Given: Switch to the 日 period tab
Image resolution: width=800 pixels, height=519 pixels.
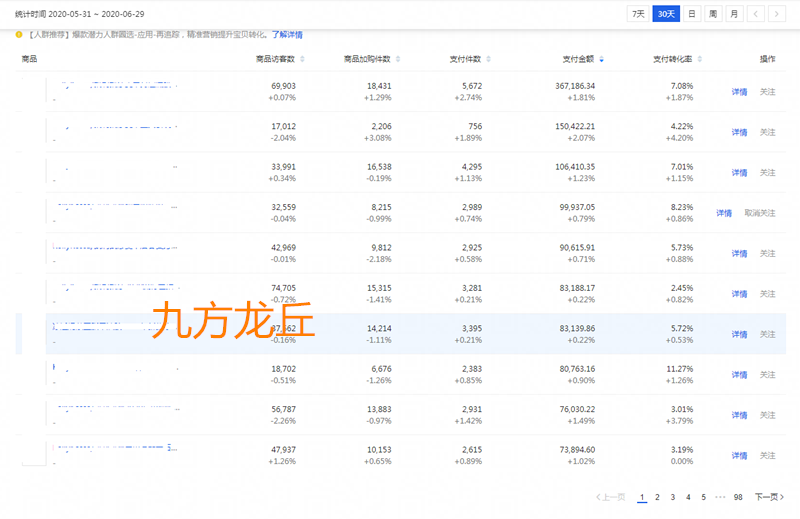Looking at the screenshot, I should [x=692, y=14].
